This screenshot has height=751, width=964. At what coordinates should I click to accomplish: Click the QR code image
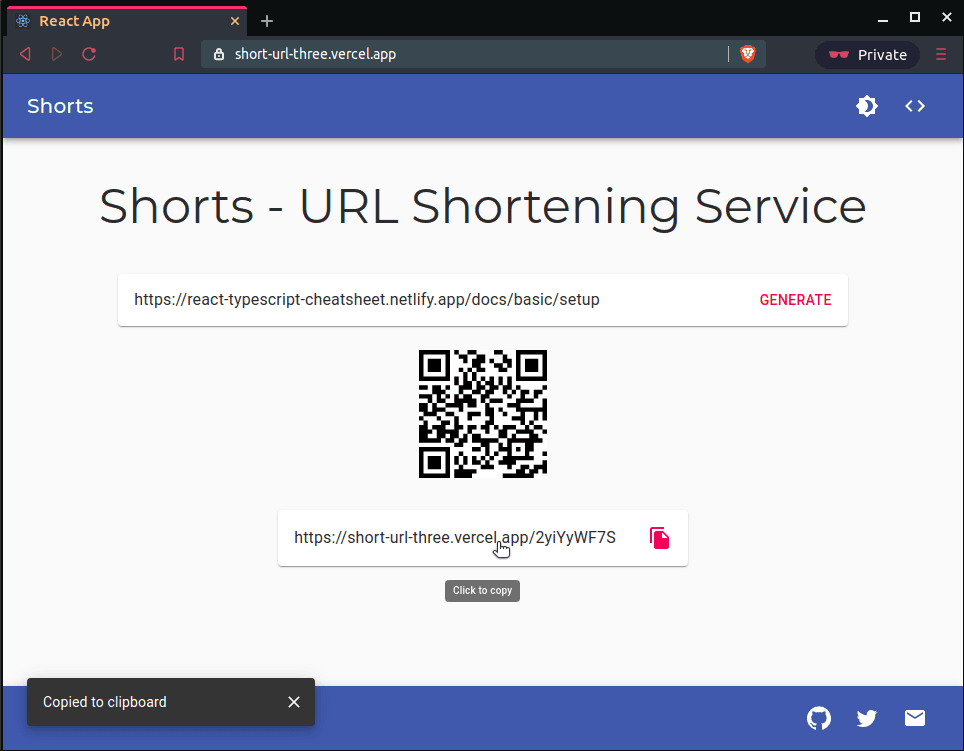[483, 414]
